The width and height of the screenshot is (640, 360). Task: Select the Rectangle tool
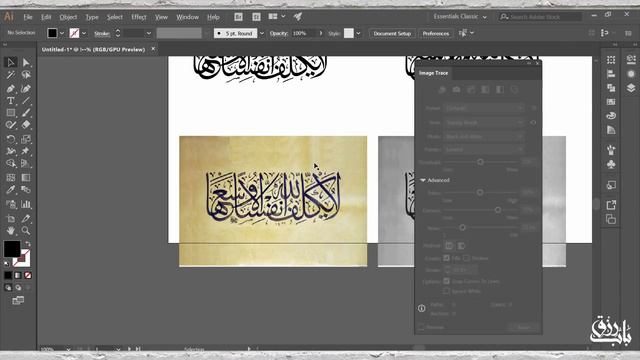pyautogui.click(x=11, y=113)
